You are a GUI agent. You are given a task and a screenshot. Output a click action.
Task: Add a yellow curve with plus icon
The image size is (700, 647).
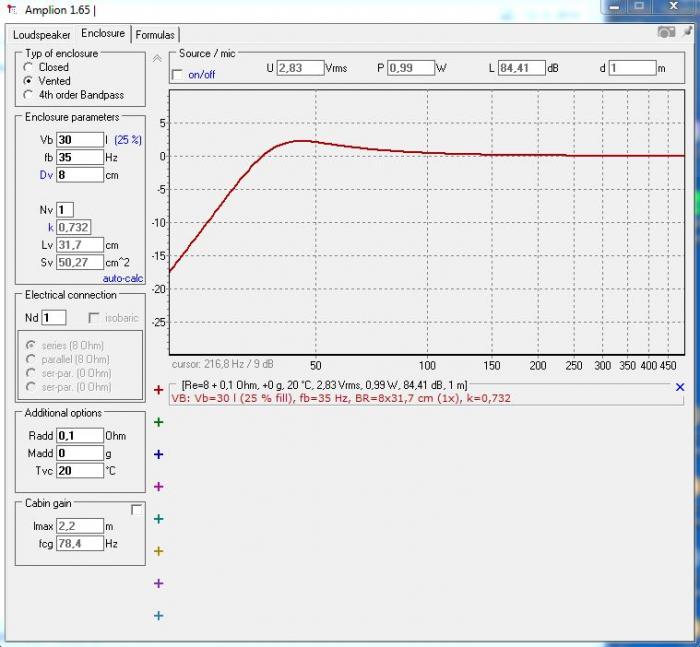coord(158,551)
